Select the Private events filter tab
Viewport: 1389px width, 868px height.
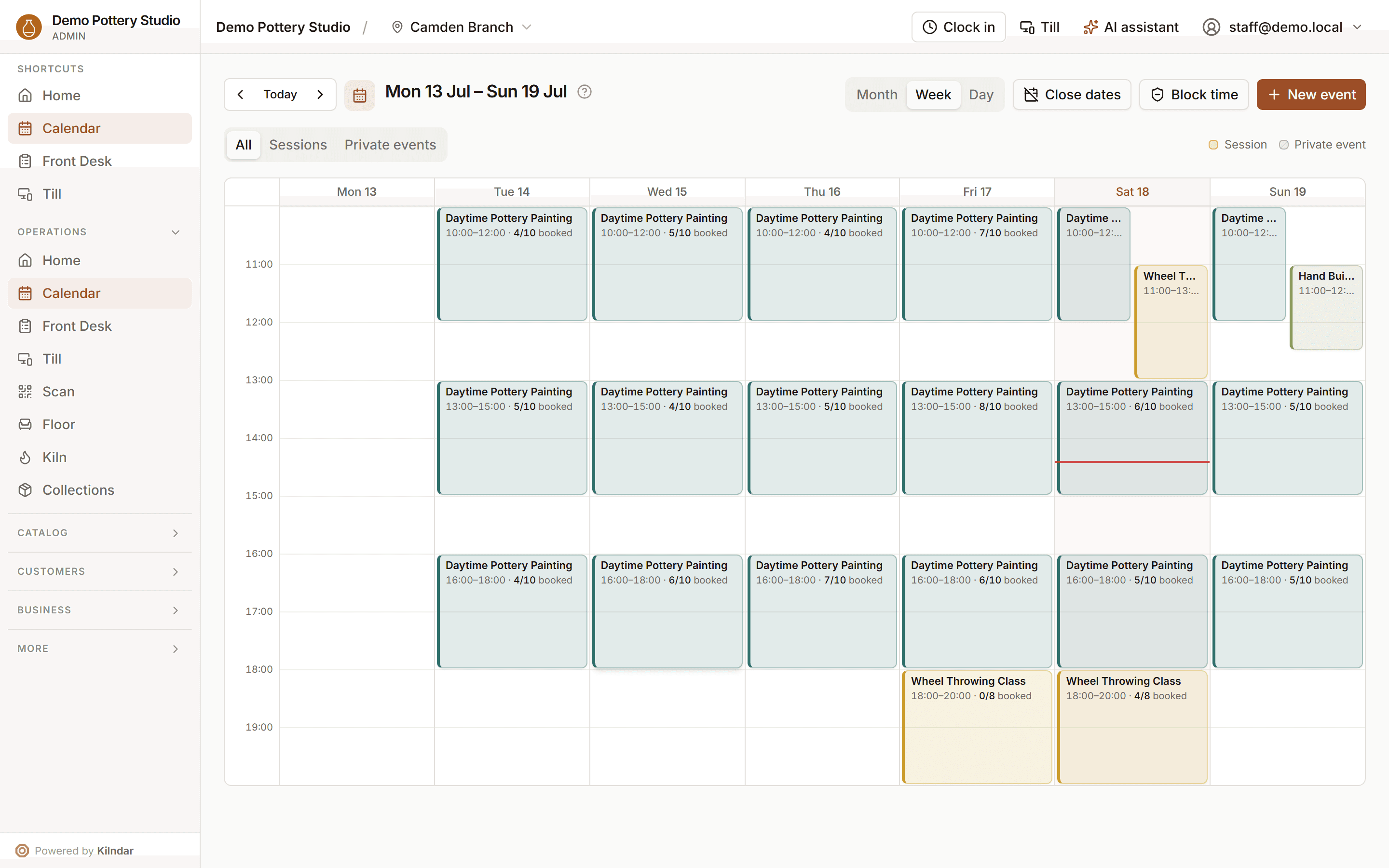390,145
